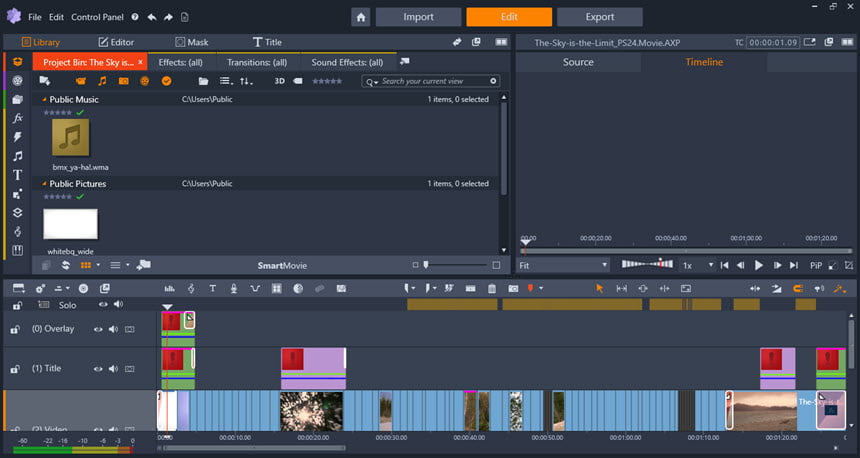Open the 1x playback speed dropdown
The height and width of the screenshot is (458, 860).
697,265
